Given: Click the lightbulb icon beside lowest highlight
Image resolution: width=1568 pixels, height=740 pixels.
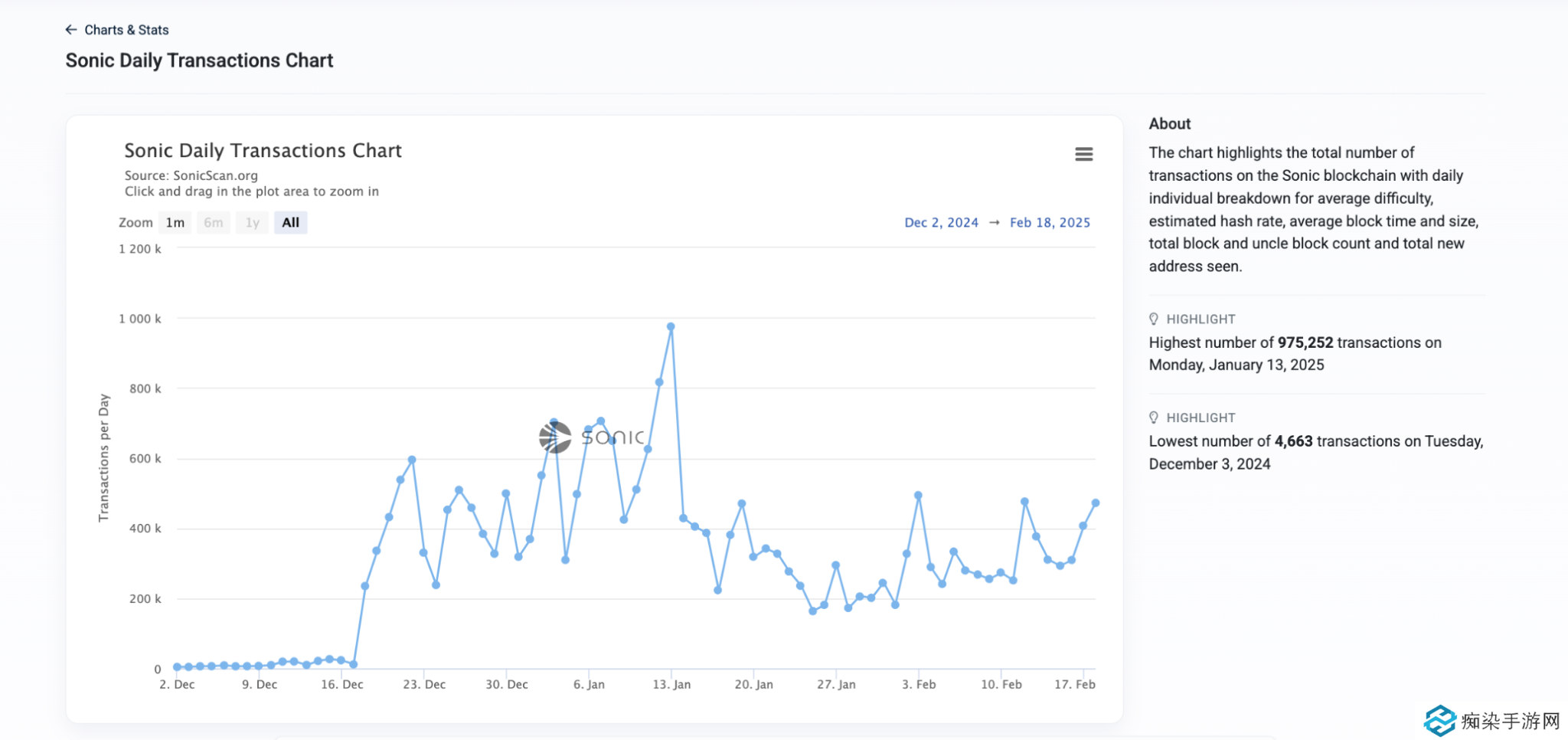Looking at the screenshot, I should [1154, 418].
